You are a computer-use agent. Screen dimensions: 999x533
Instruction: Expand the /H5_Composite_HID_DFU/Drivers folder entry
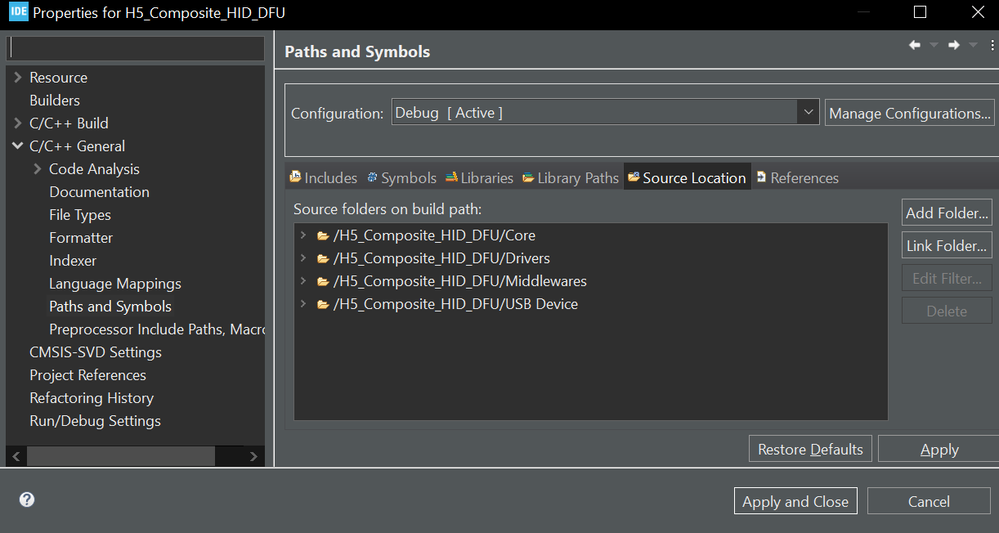[303, 259]
